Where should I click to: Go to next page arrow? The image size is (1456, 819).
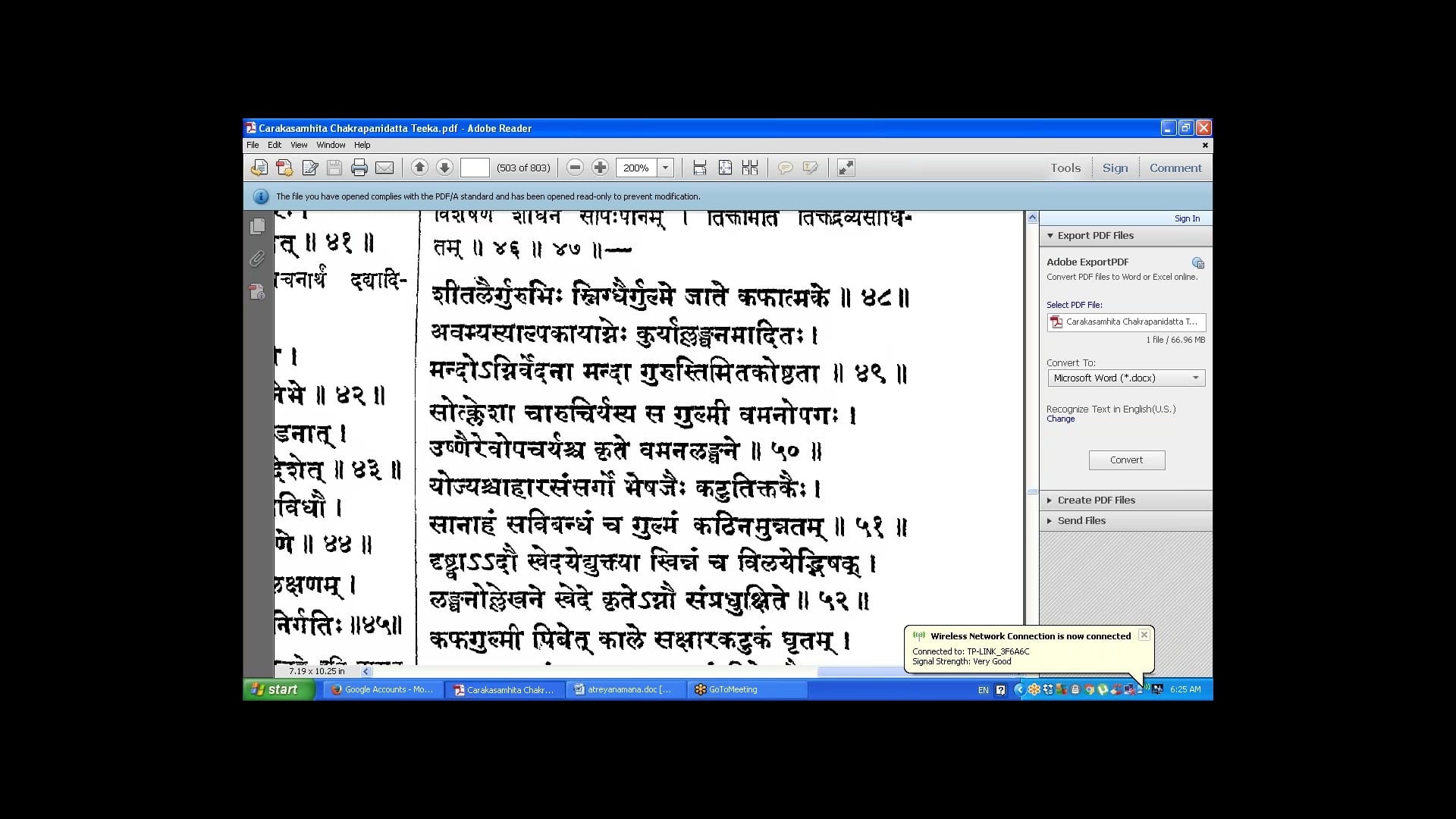pyautogui.click(x=445, y=168)
